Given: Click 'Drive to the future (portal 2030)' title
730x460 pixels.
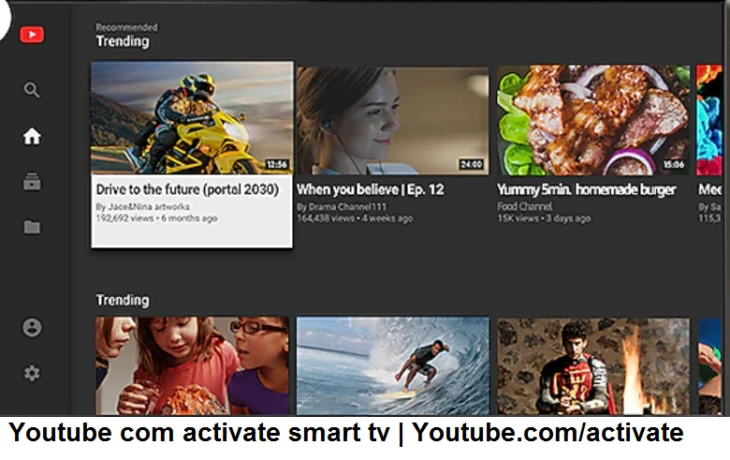Looking at the screenshot, I should [x=186, y=188].
